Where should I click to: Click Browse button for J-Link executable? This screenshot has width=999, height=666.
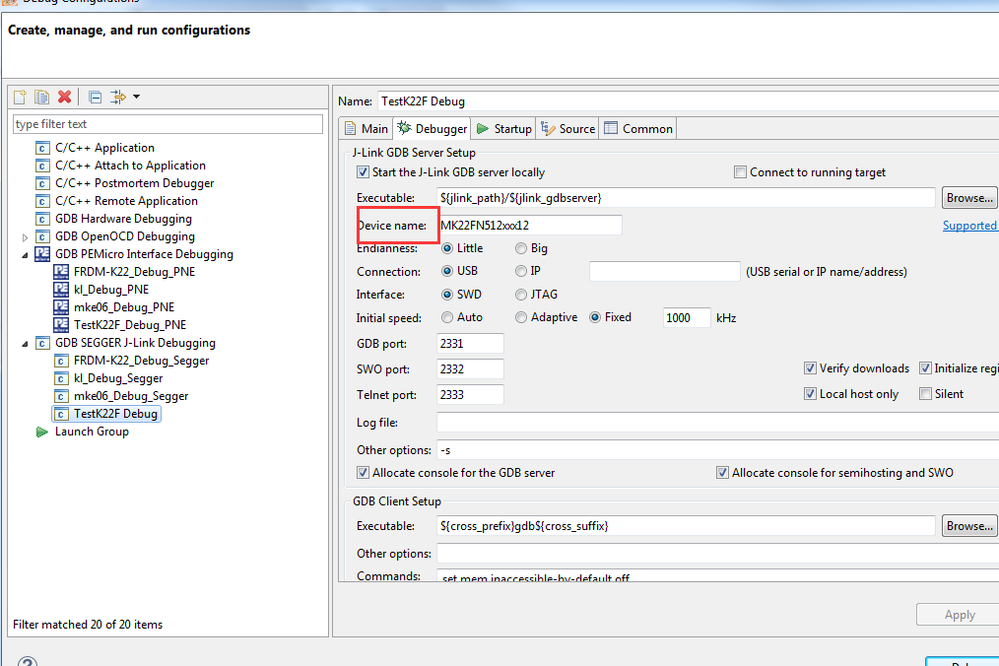coord(970,198)
